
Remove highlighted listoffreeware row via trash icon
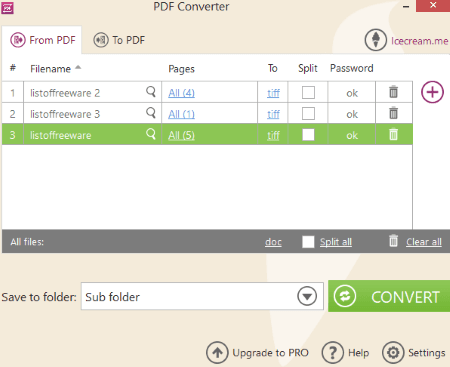click(393, 134)
